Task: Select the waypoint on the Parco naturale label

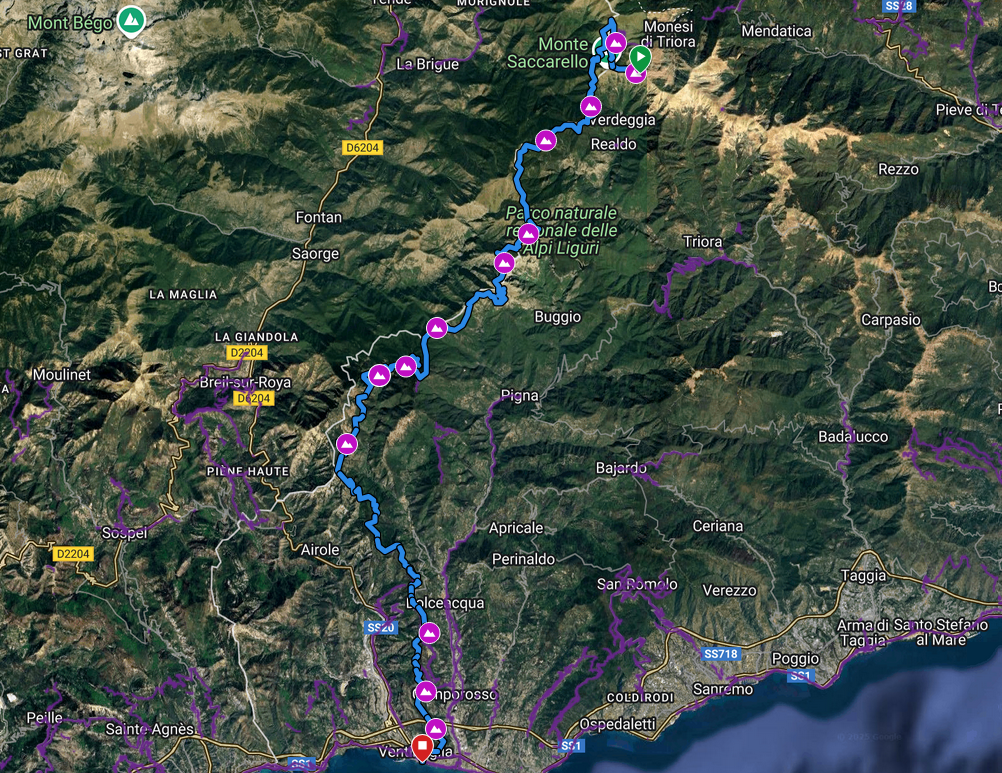Action: [x=529, y=234]
